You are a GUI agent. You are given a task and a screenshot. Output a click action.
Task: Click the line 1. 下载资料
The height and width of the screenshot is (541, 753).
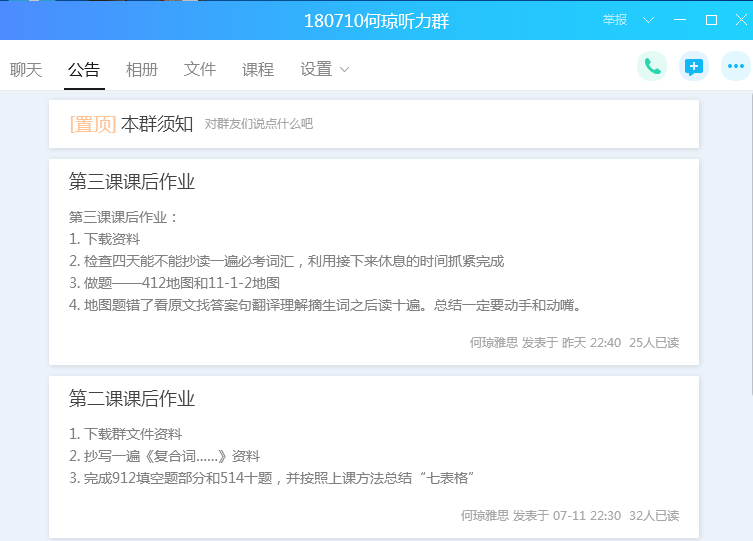[105, 239]
